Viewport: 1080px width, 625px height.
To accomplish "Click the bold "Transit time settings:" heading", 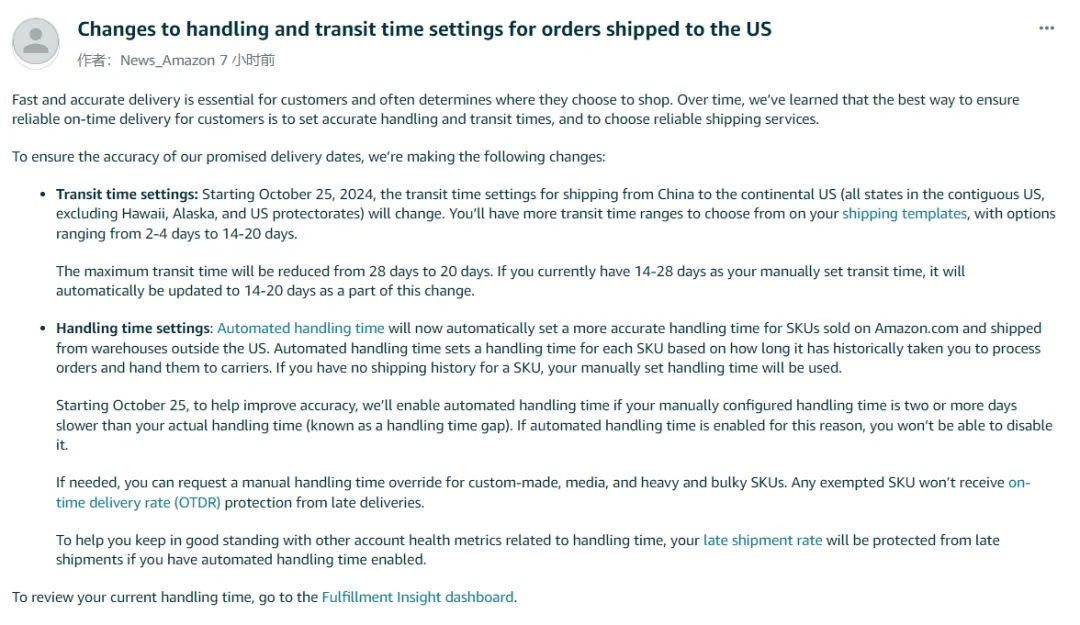I will pyautogui.click(x=127, y=194).
